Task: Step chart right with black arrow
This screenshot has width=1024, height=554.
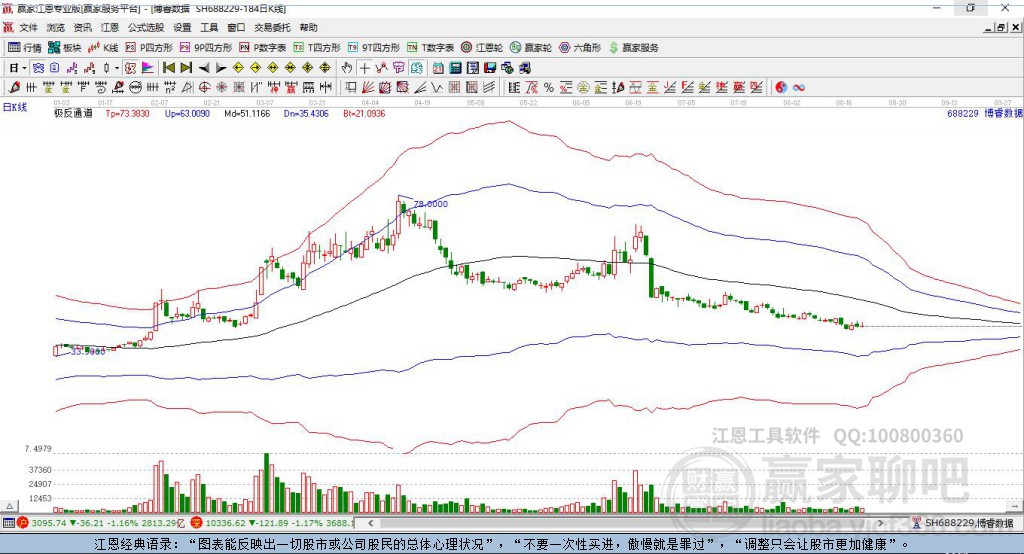Action: pyautogui.click(x=221, y=68)
